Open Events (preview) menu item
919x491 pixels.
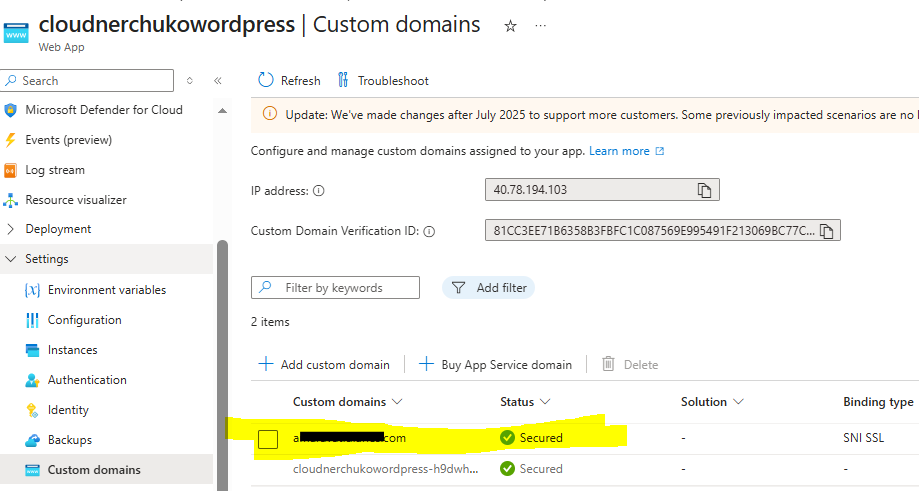point(68,140)
